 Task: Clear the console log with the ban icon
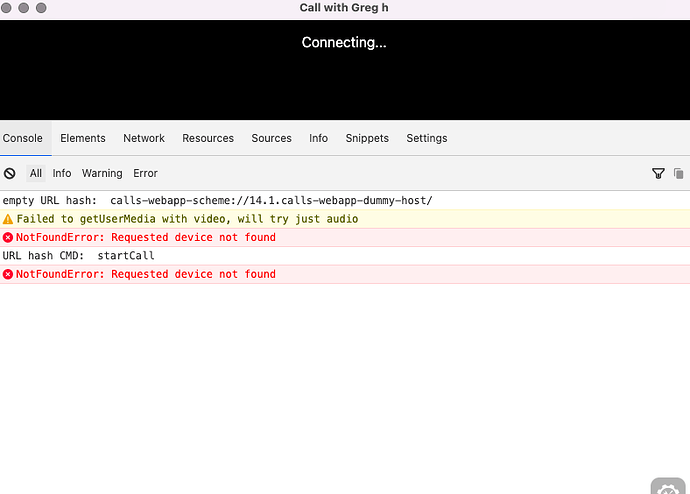click(x=10, y=174)
